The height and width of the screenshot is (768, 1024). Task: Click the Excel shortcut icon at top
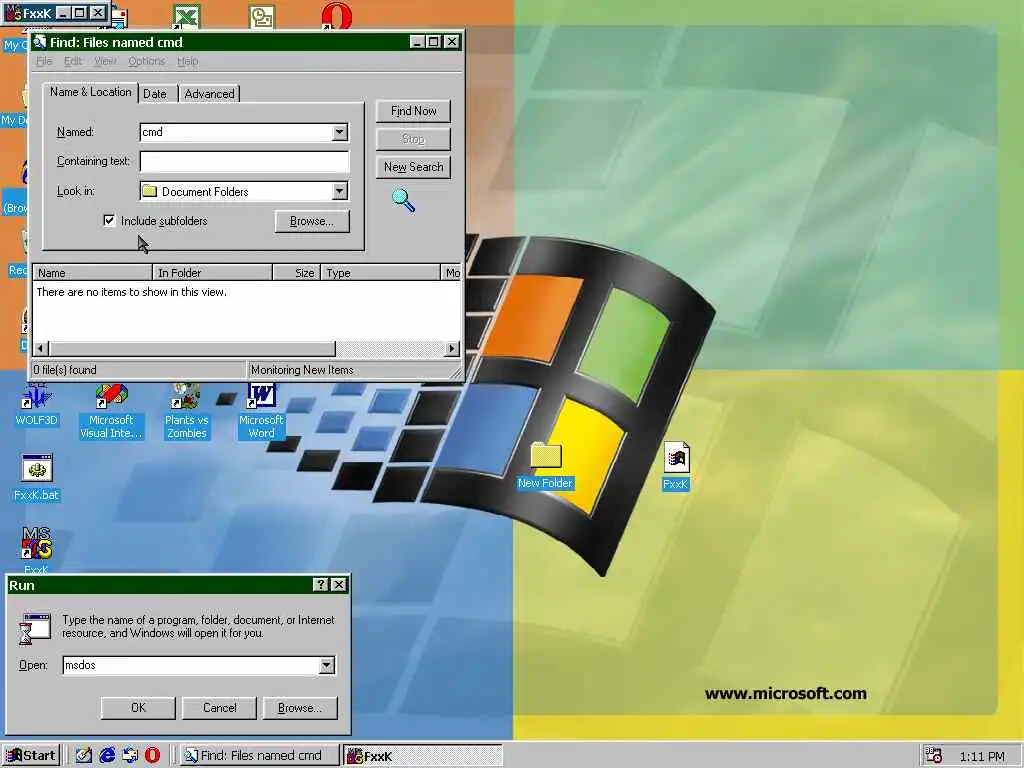[185, 16]
